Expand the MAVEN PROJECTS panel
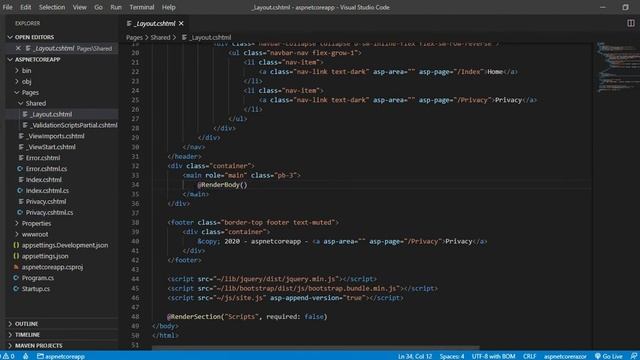The width and height of the screenshot is (640, 360). pos(39,346)
